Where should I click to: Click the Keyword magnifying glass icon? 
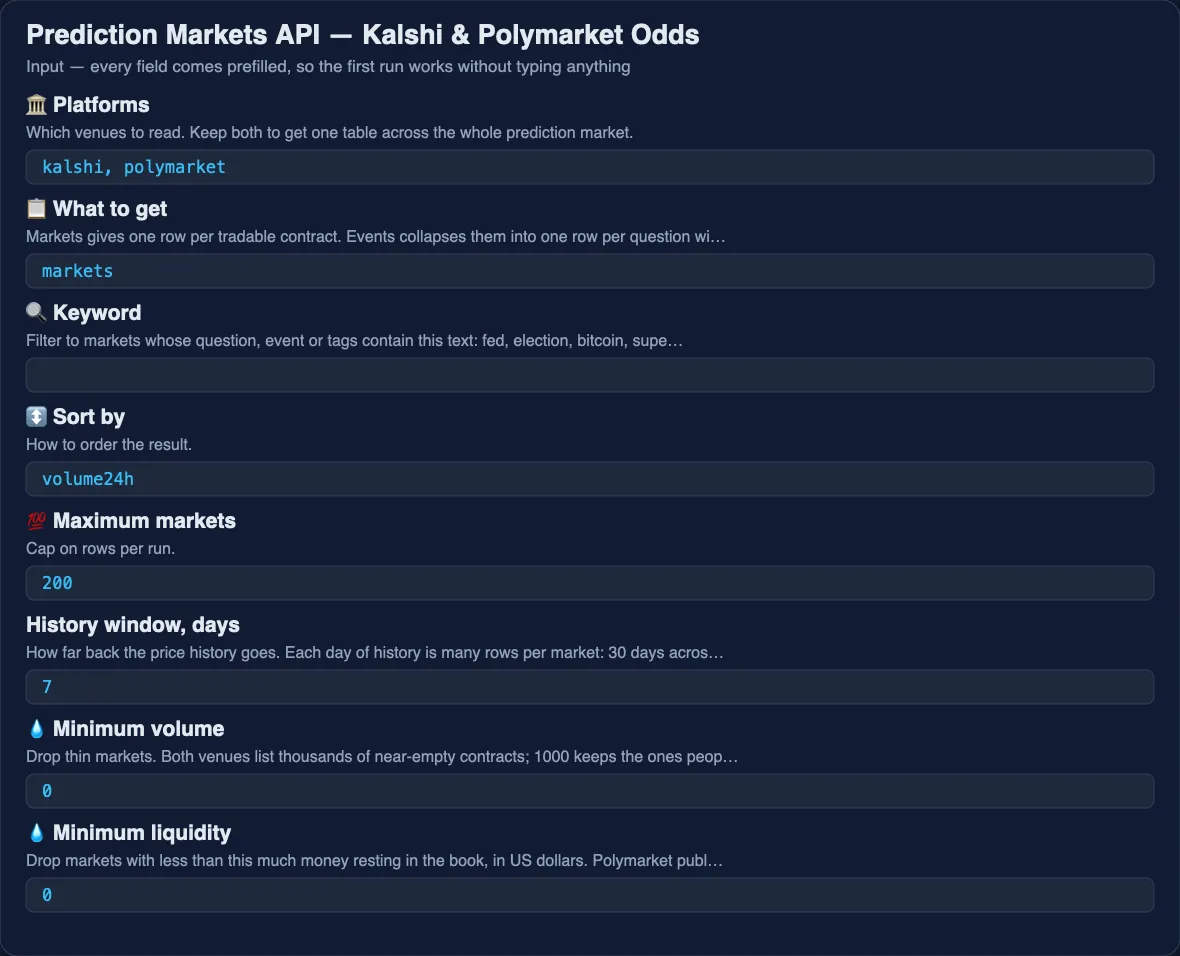(36, 312)
